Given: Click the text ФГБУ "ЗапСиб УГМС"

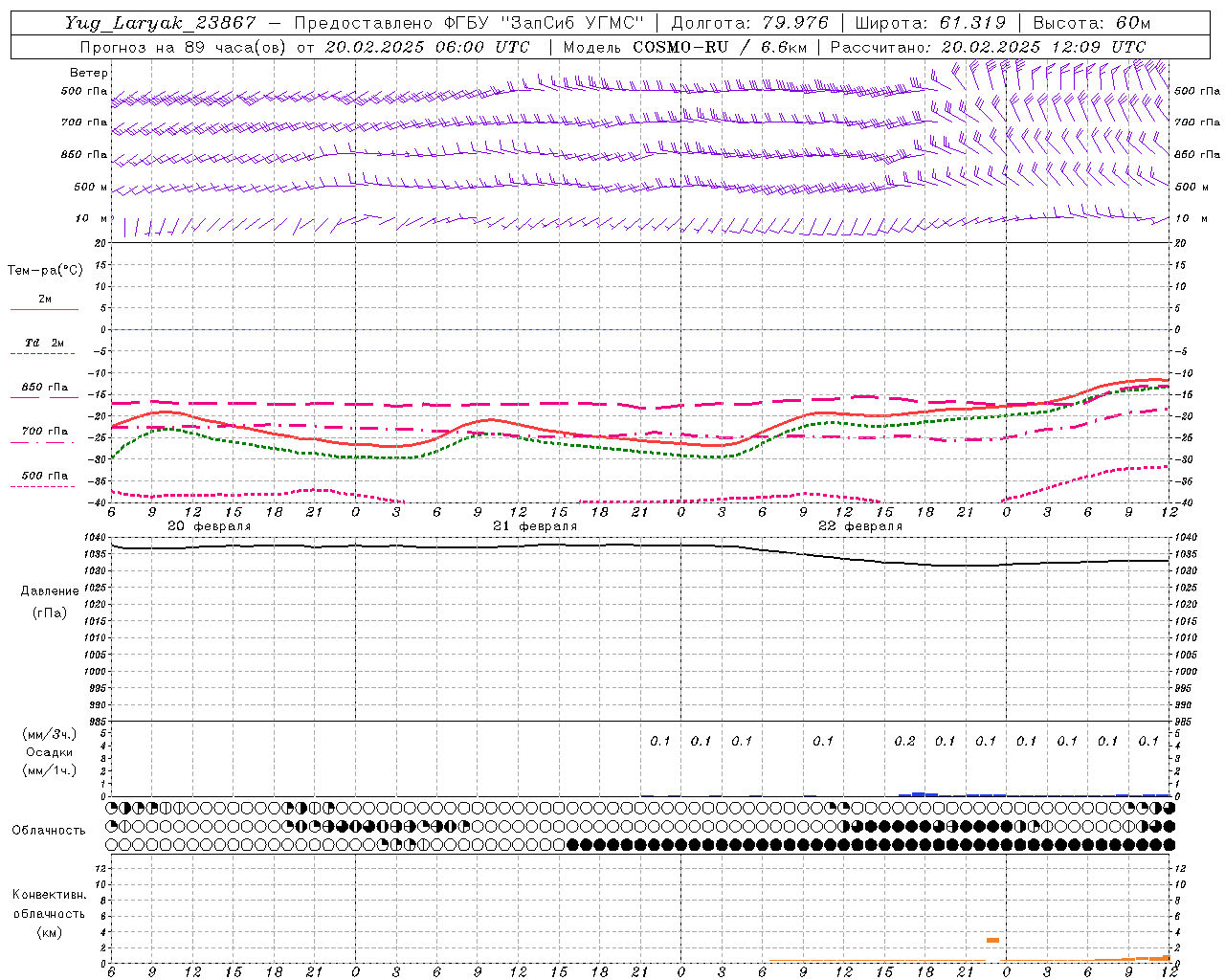Looking at the screenshot, I should 546,23.
